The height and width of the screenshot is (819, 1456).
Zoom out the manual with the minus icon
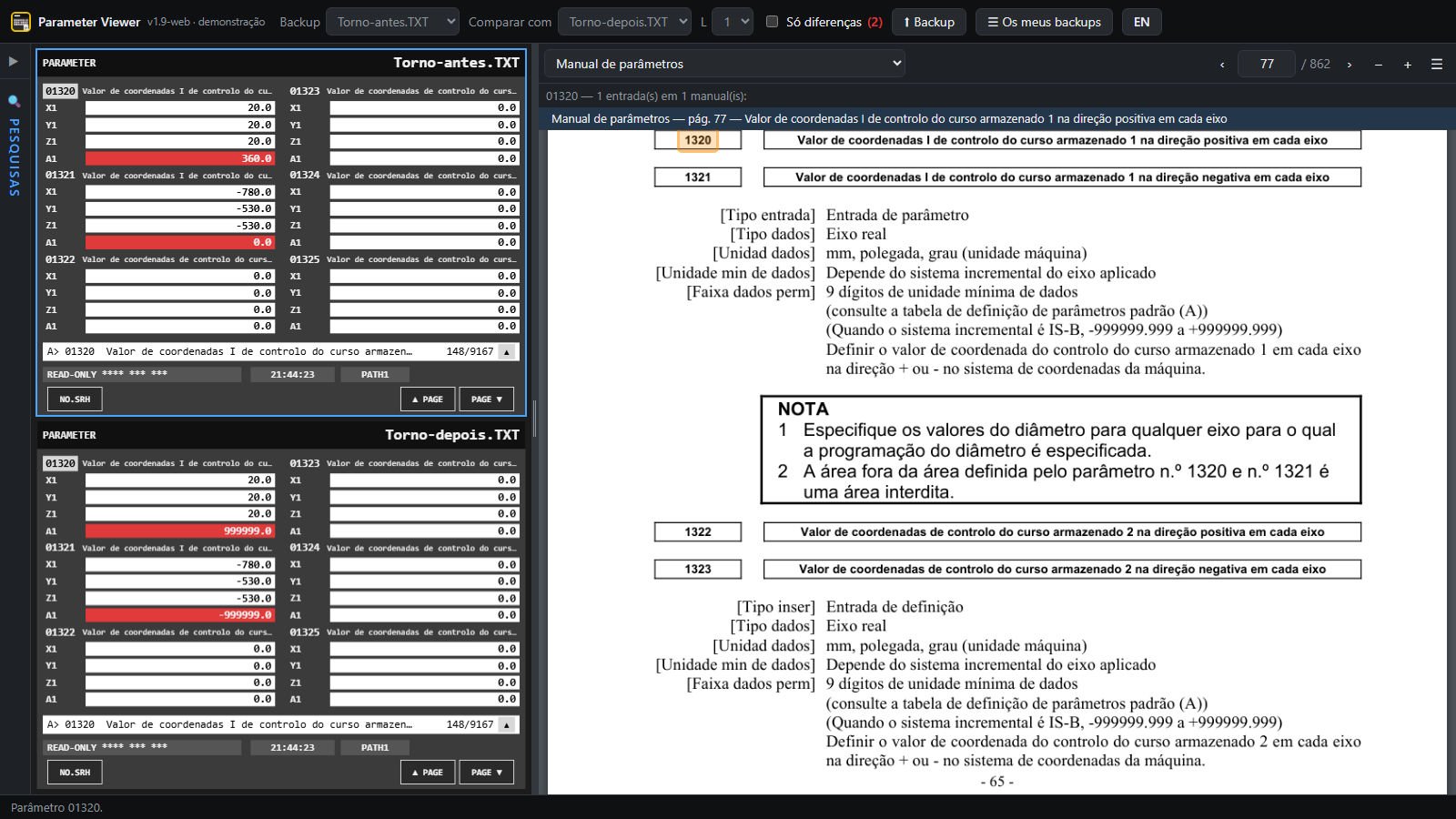[1379, 65]
